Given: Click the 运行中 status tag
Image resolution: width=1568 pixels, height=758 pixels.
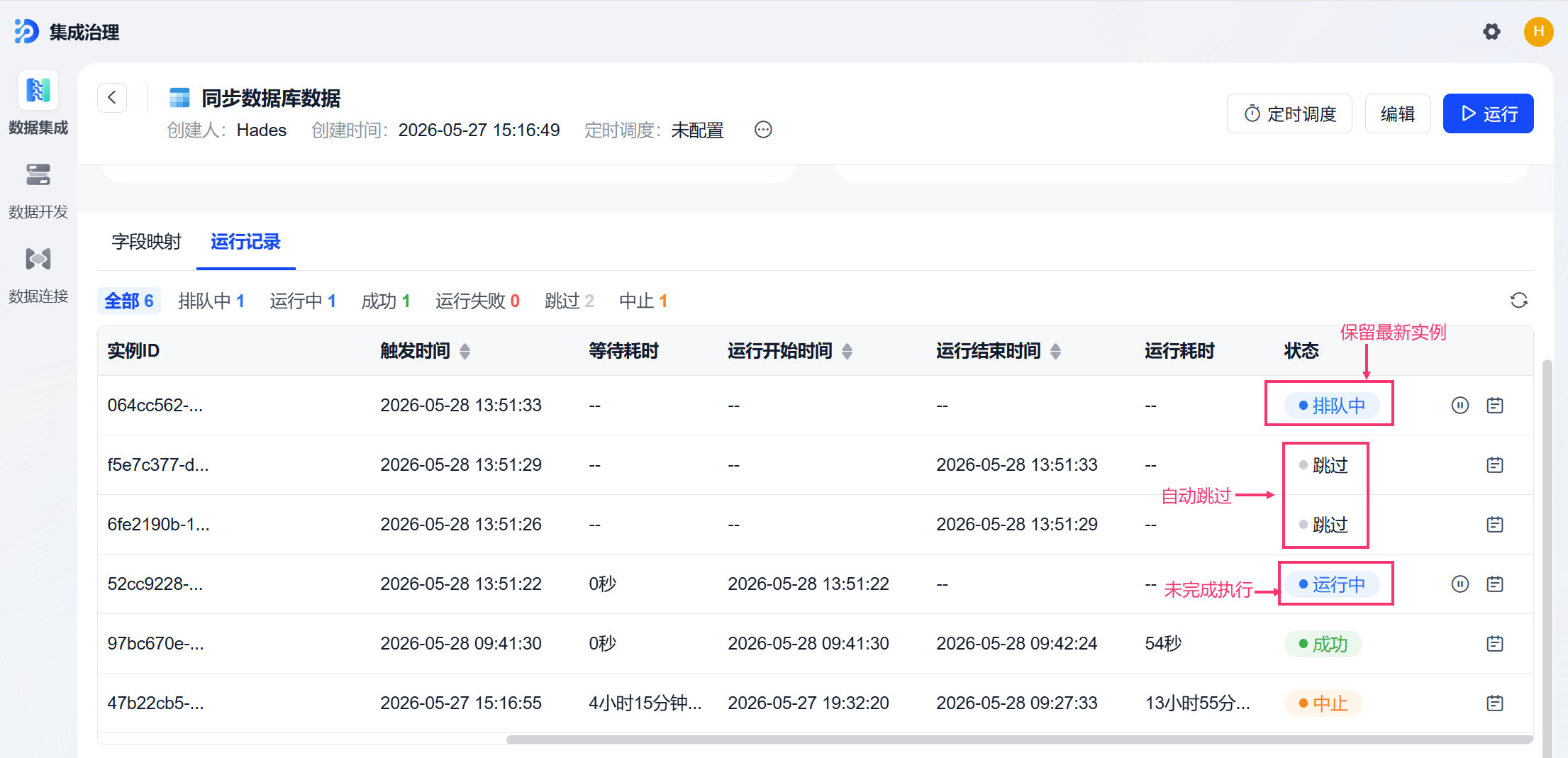Looking at the screenshot, I should tap(1331, 584).
